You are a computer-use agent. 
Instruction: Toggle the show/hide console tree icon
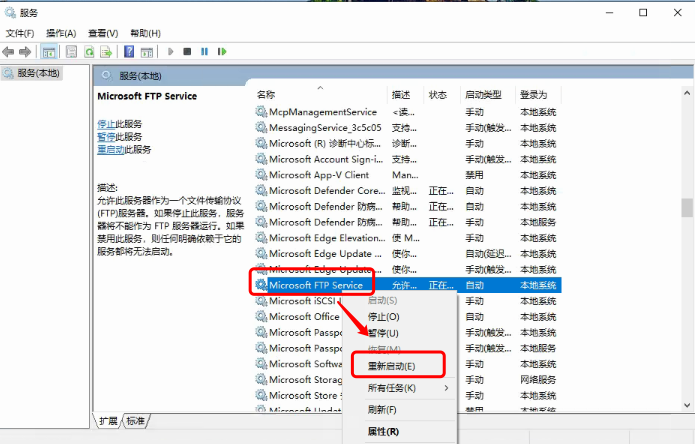pos(49,51)
